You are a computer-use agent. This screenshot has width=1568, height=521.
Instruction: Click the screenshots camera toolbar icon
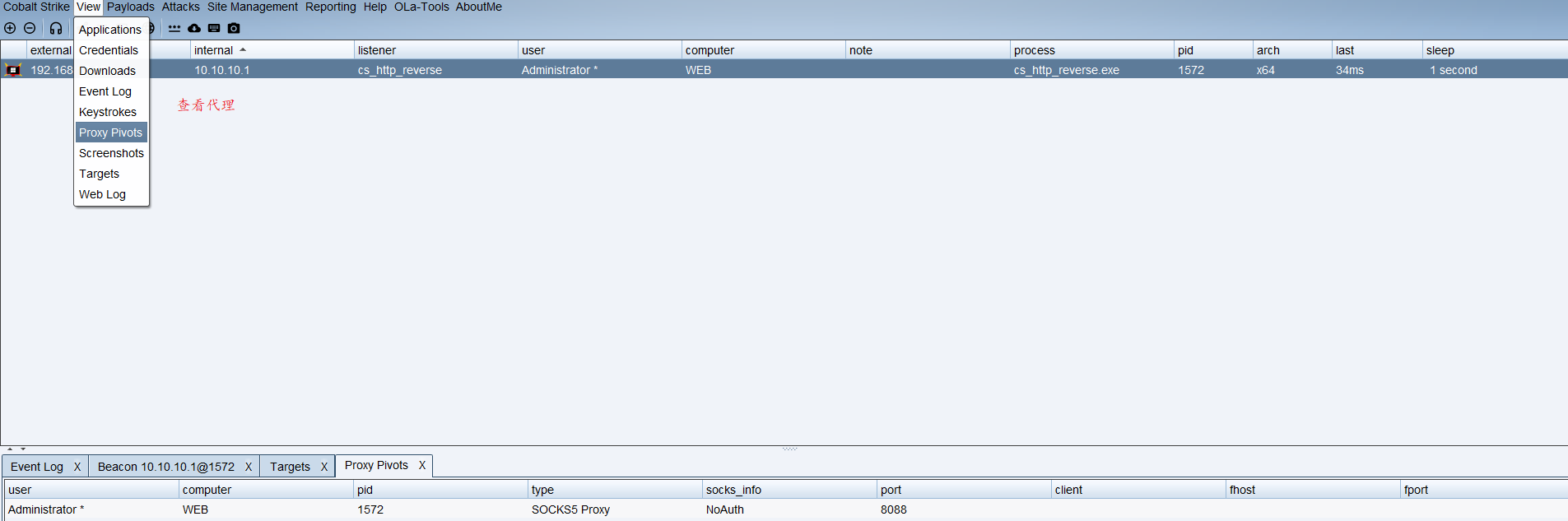tap(234, 28)
